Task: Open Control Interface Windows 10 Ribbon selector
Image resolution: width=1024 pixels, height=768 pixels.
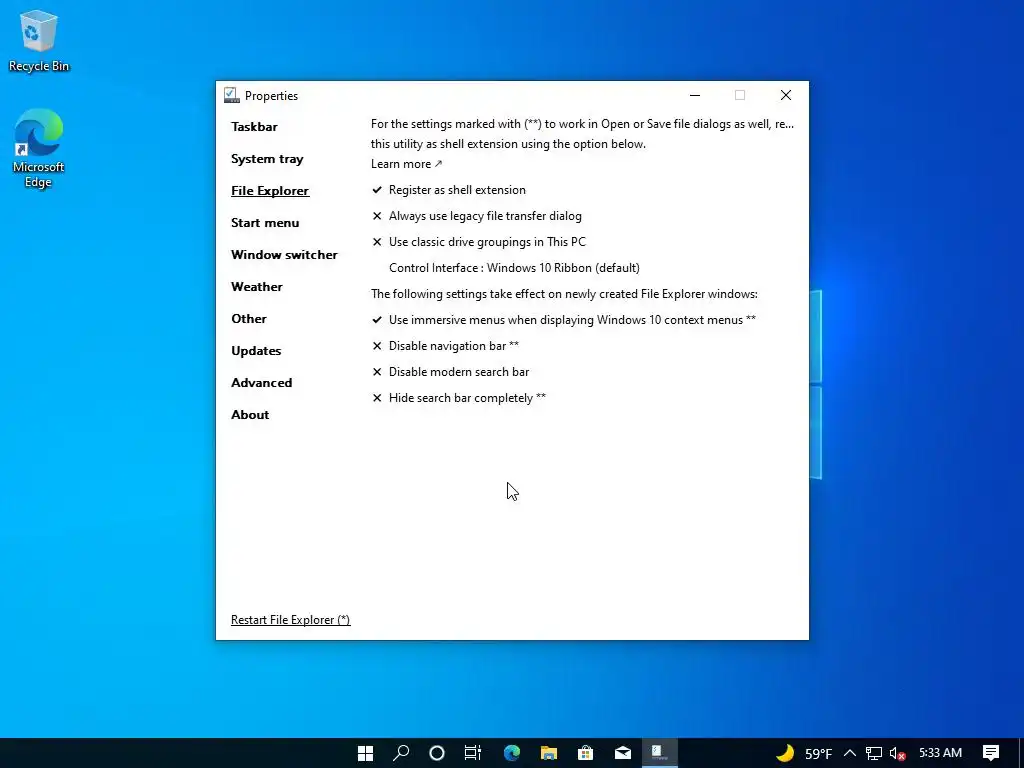Action: [x=514, y=268]
